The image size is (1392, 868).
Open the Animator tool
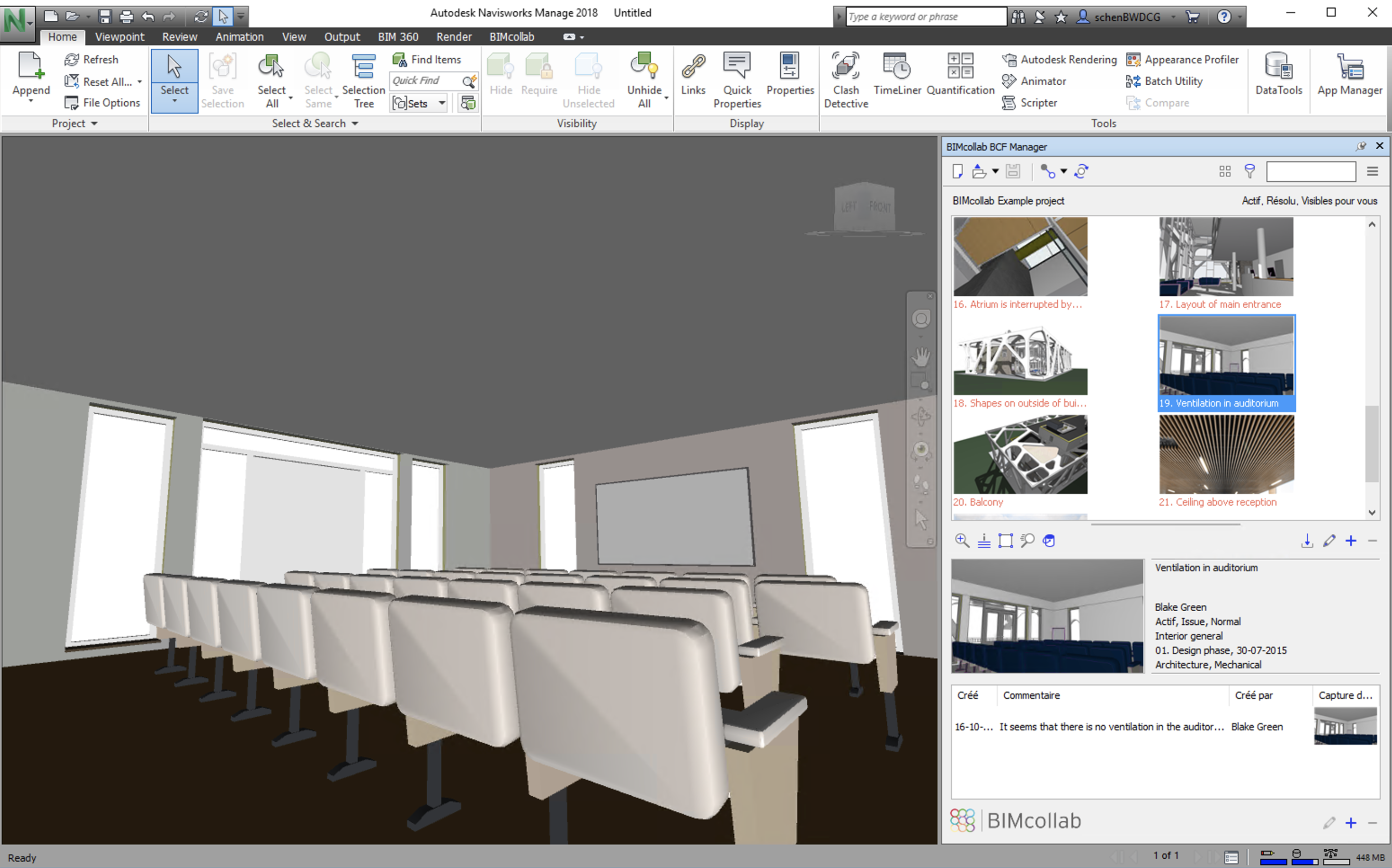[1034, 81]
